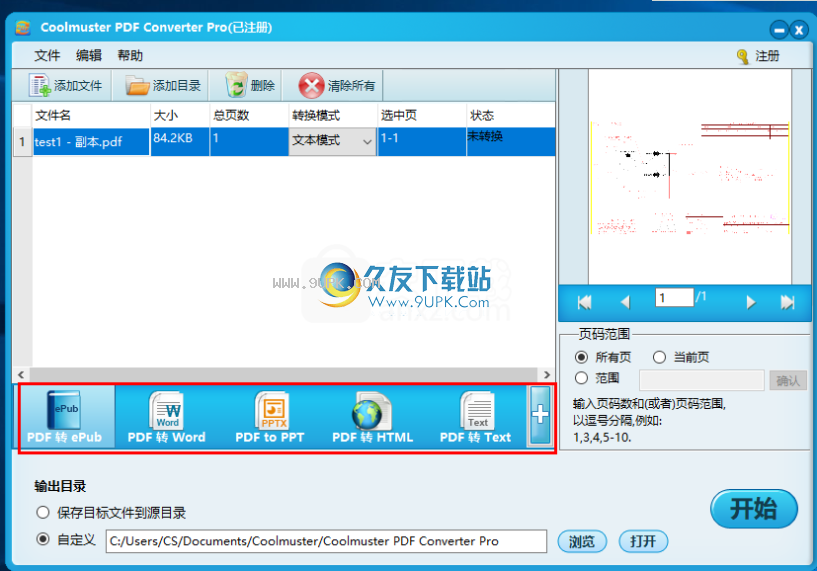Click the Delete (删除) recycle bin button
The width and height of the screenshot is (817, 571).
[250, 85]
